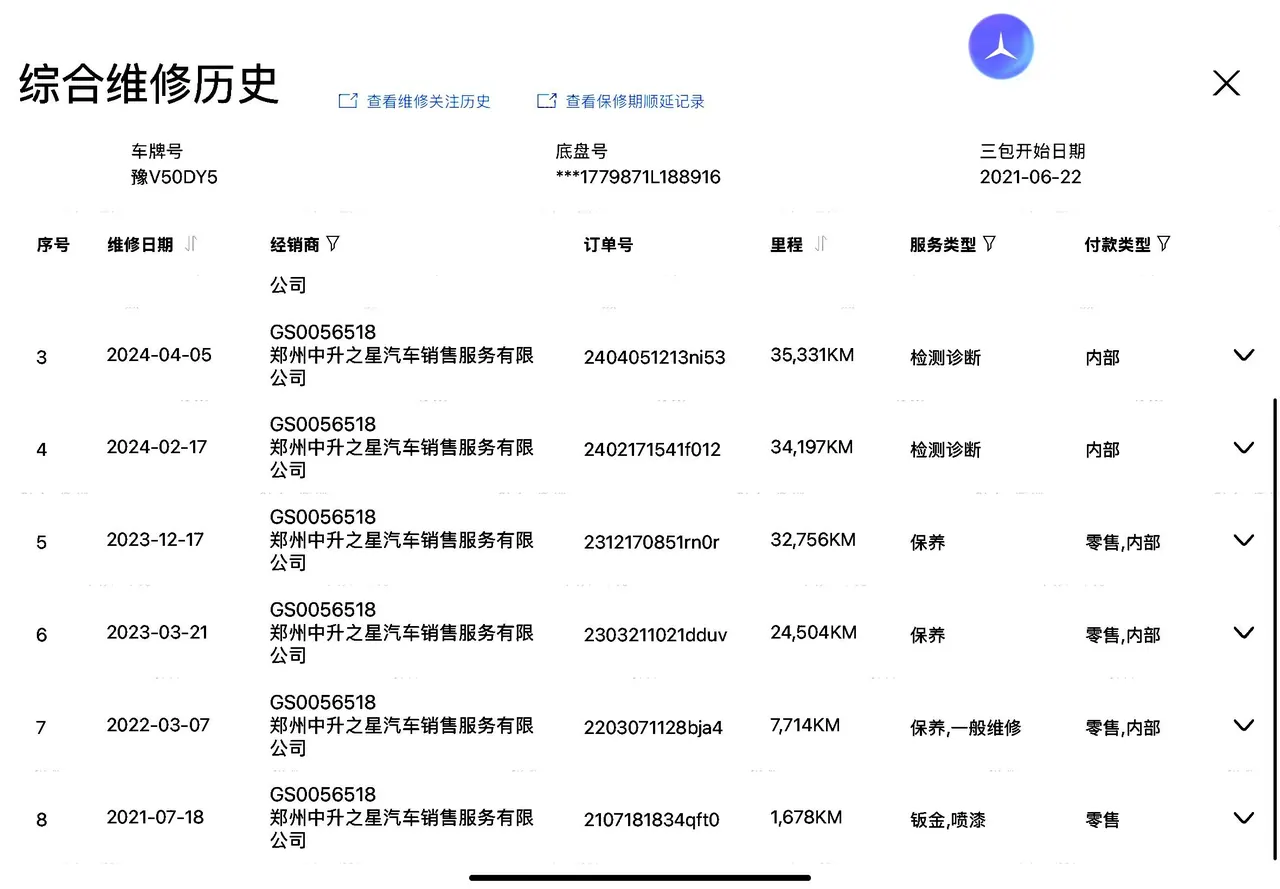Image resolution: width=1280 pixels, height=889 pixels.
Task: Click the external link icon beside 查看维修关注历史
Action: [x=348, y=101]
